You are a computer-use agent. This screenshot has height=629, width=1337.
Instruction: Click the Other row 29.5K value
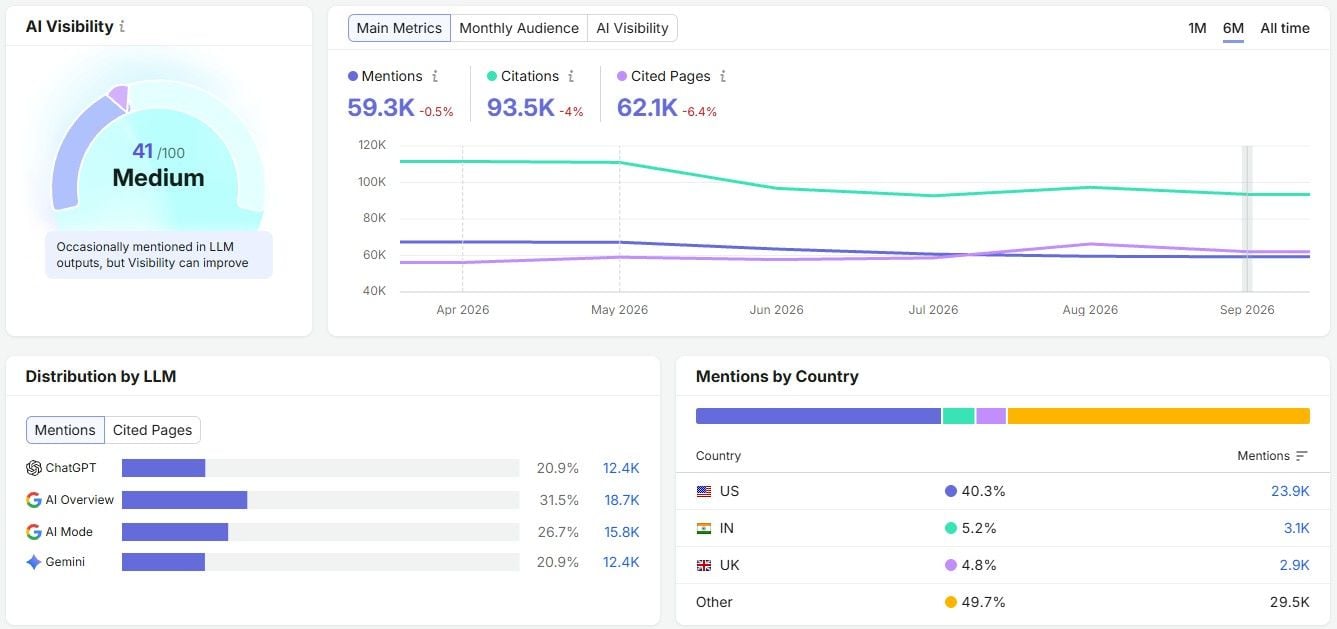click(x=1289, y=602)
